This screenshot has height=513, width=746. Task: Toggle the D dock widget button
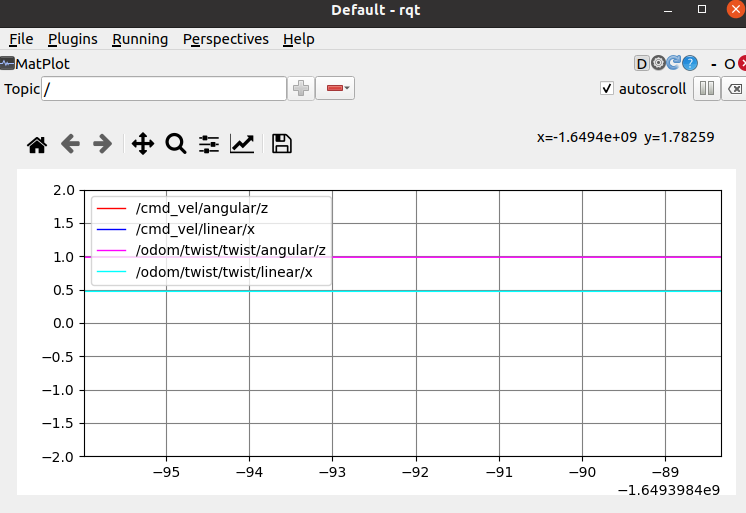[642, 64]
